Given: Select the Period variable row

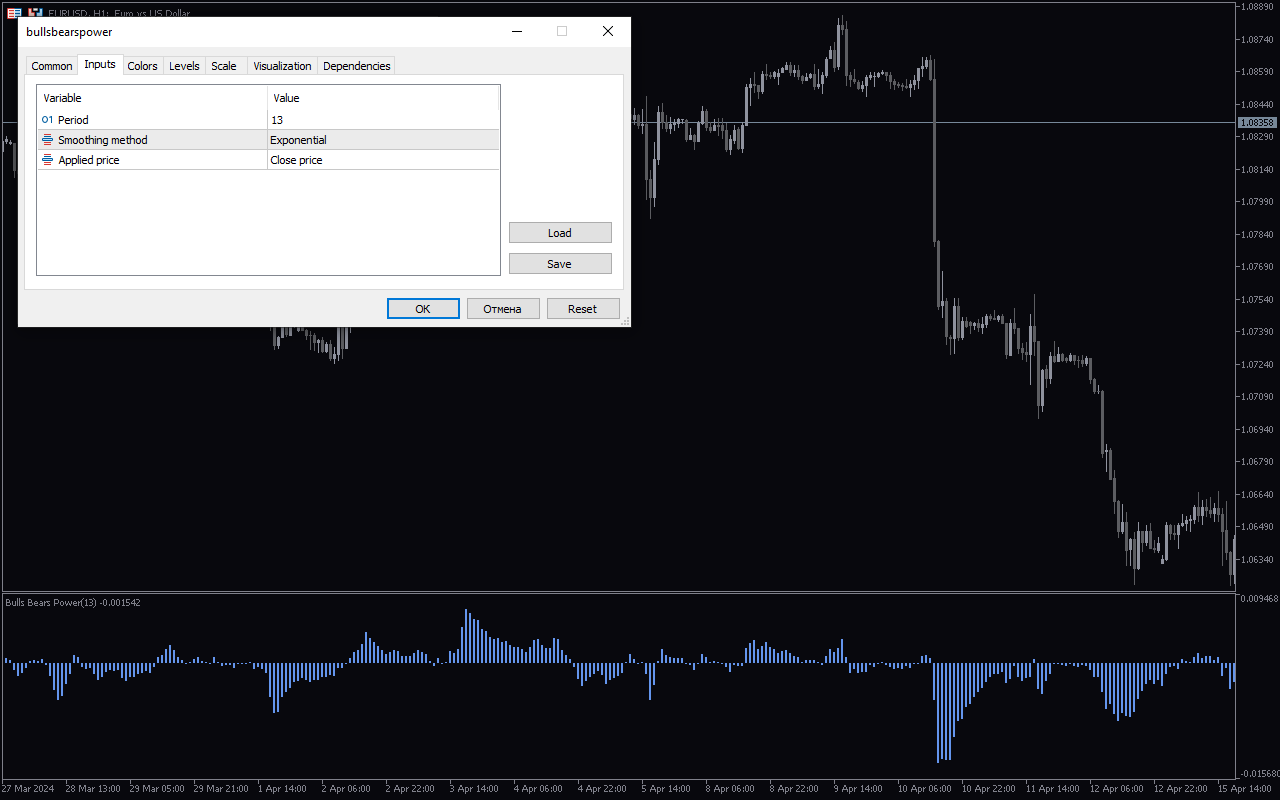Looking at the screenshot, I should tap(268, 120).
